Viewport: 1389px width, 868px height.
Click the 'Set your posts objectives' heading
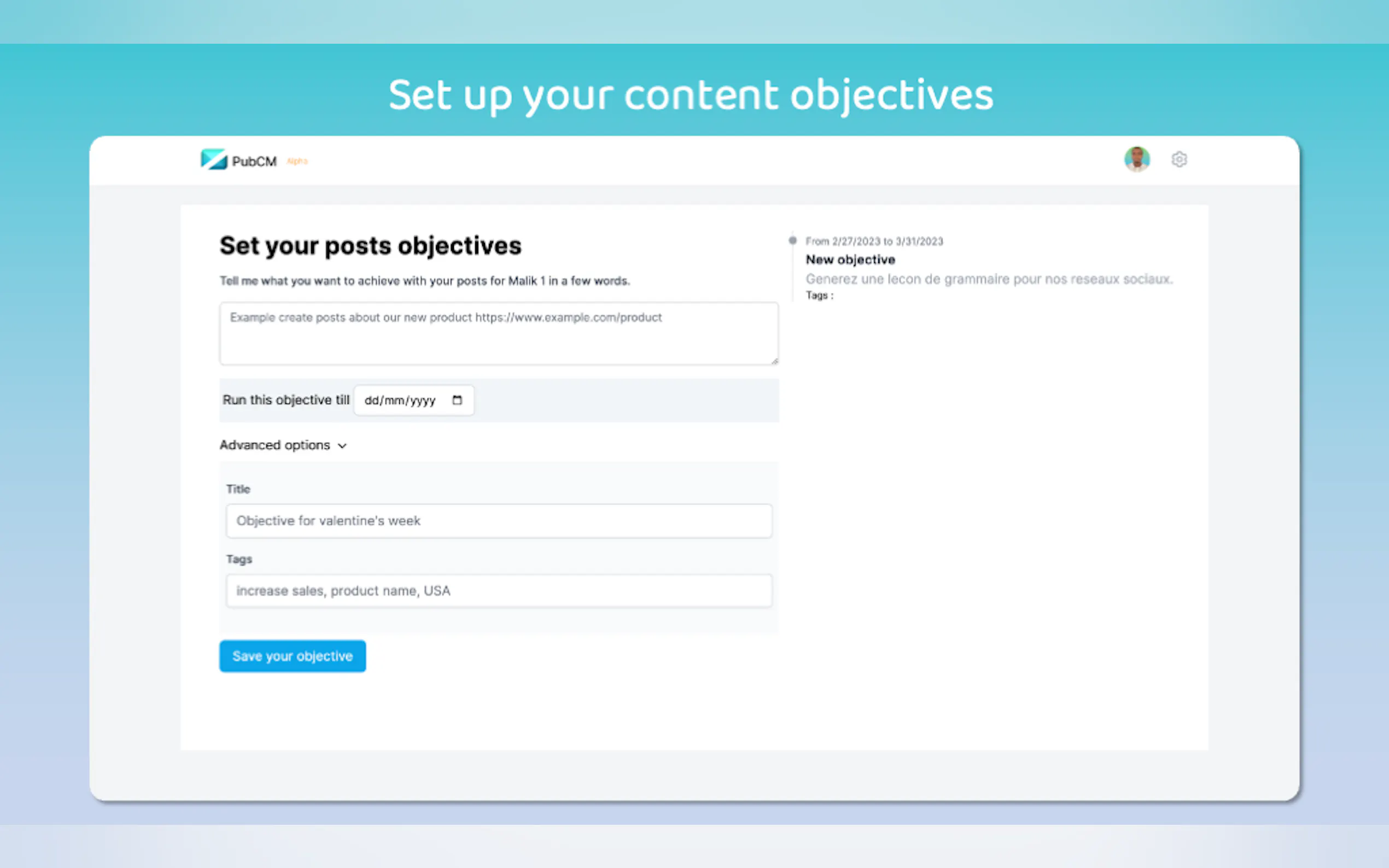(370, 246)
